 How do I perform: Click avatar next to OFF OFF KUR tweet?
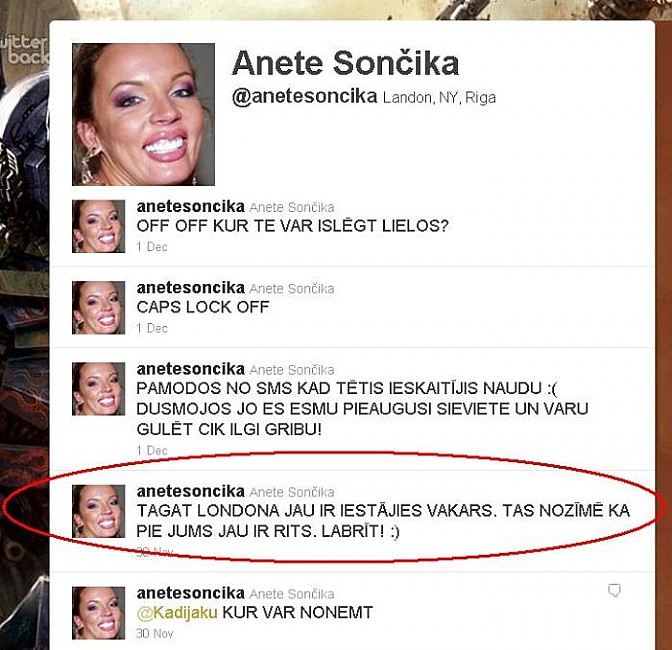pos(99,226)
